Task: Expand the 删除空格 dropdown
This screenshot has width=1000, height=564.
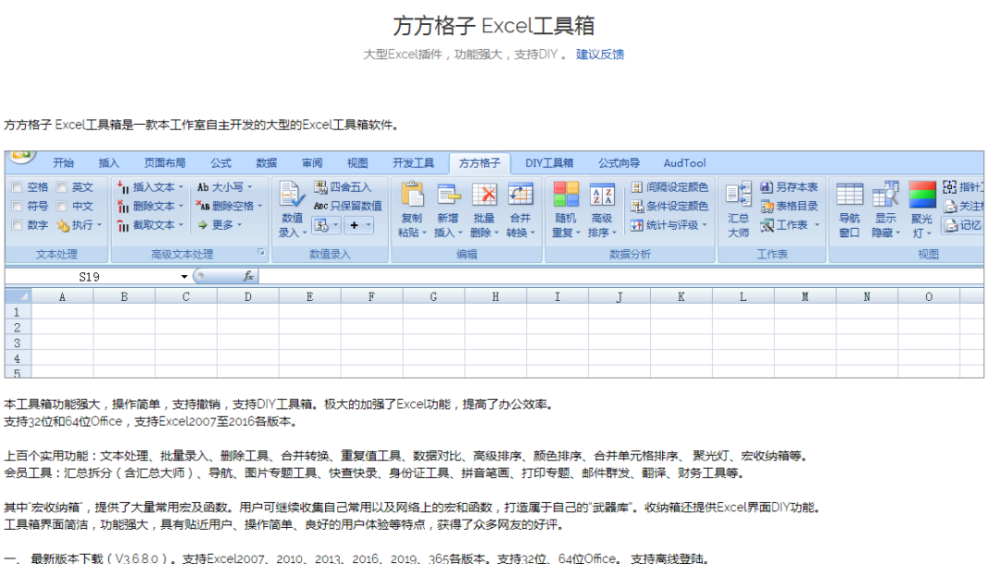Action: (260, 205)
